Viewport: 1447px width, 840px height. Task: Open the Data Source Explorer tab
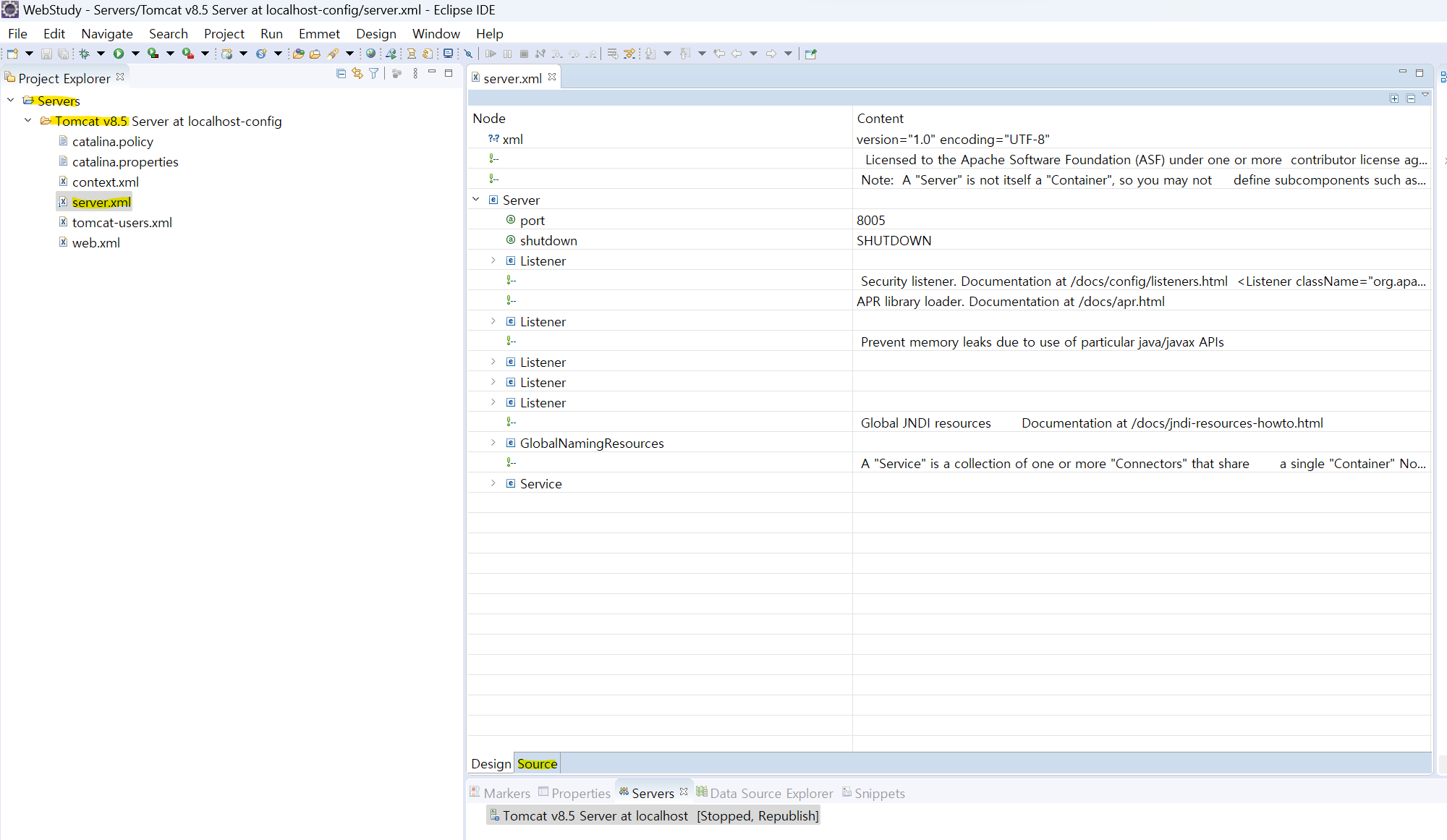point(771,794)
